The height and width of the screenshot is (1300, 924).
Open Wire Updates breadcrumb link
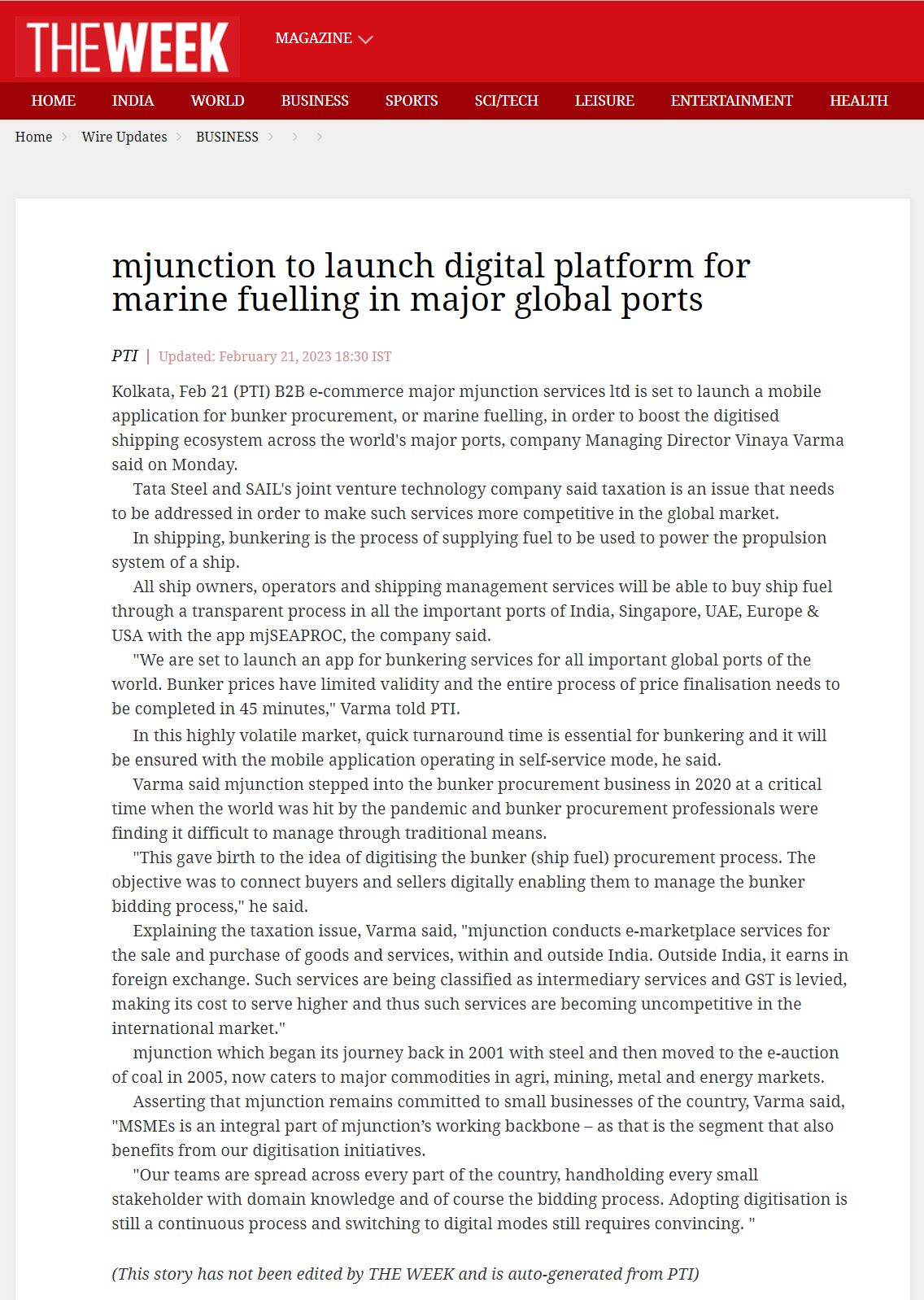click(124, 137)
